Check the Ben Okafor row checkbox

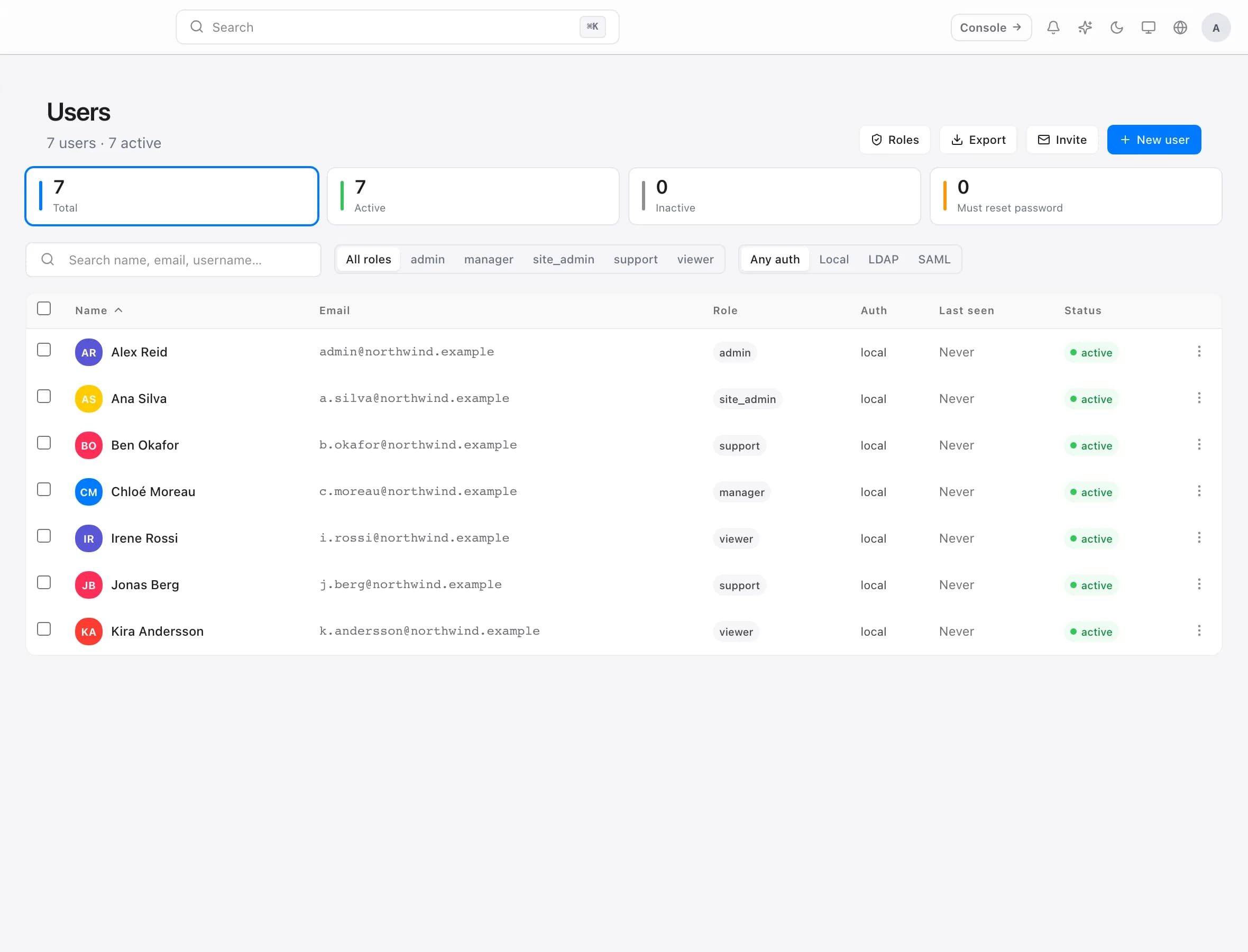43,443
